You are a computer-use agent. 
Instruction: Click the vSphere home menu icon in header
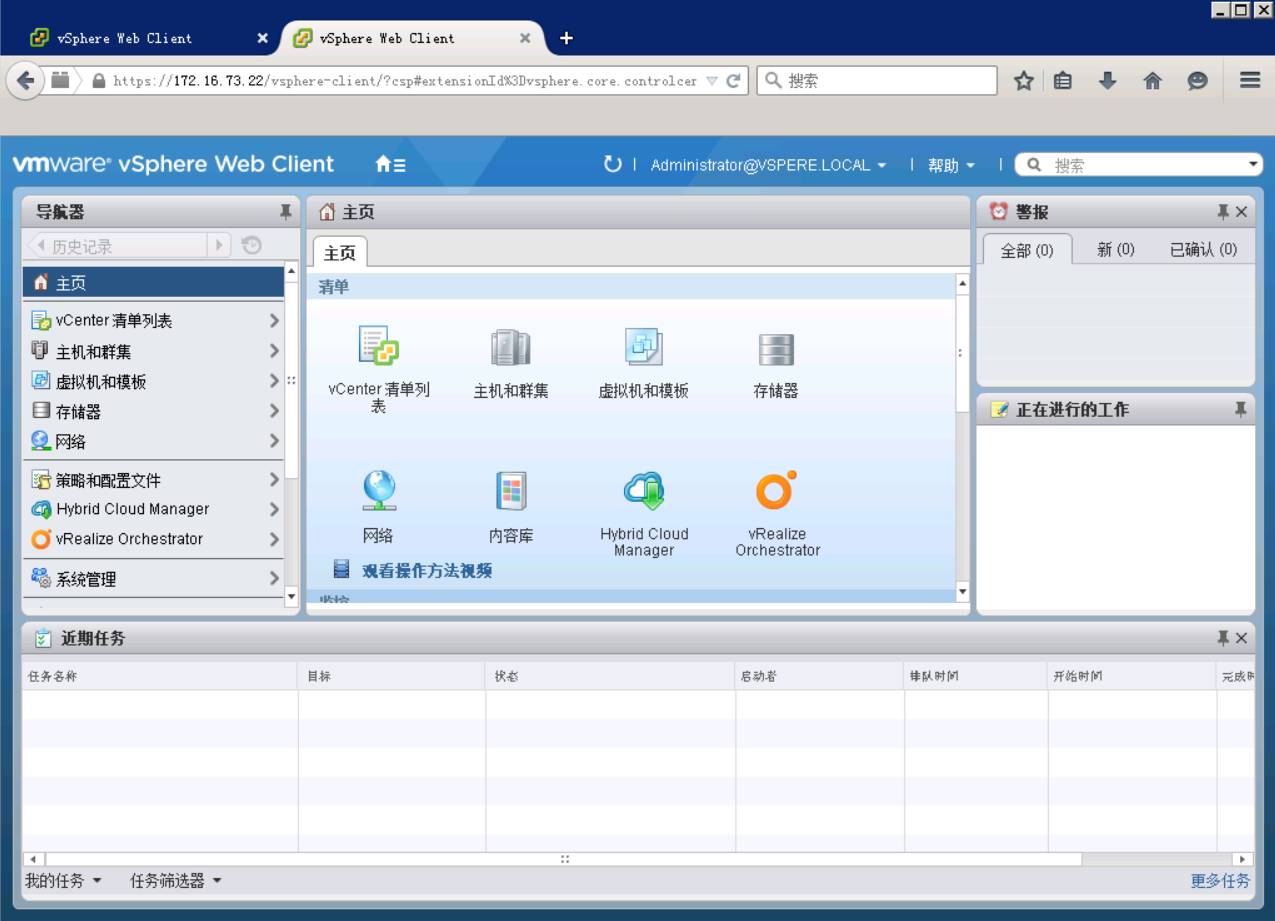coord(390,165)
